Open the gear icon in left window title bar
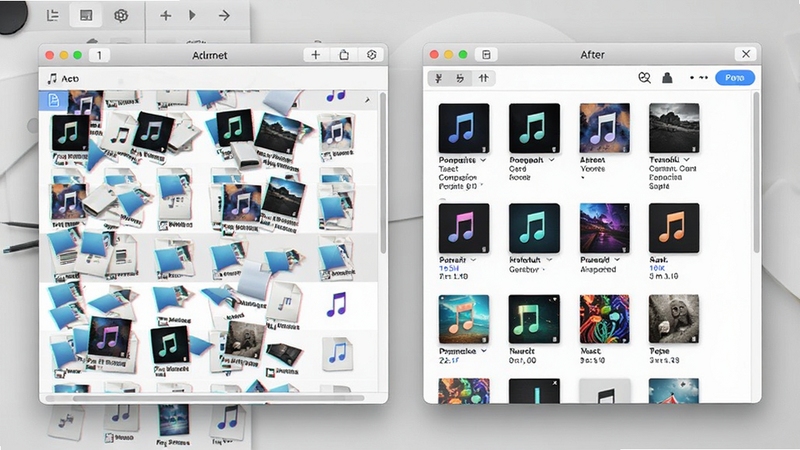The image size is (800, 450). tap(371, 55)
